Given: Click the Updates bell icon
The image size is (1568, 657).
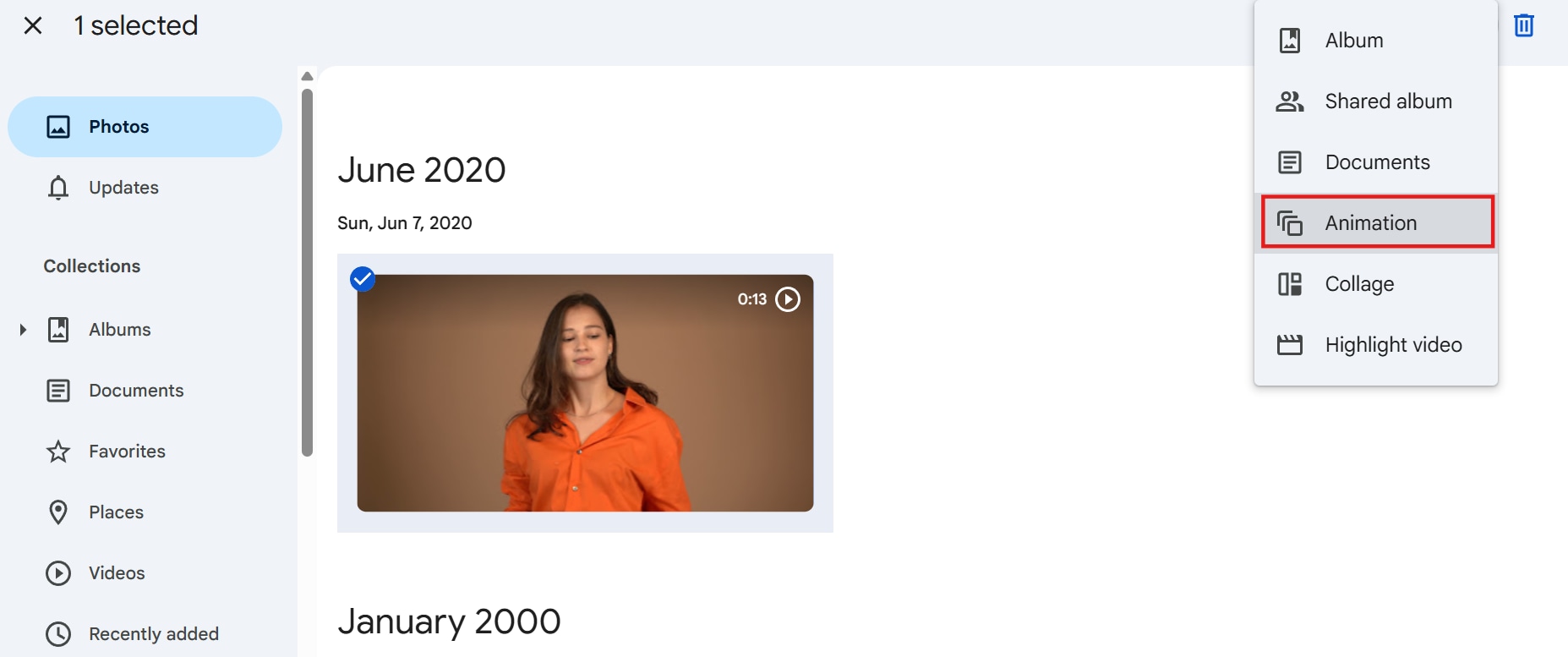Looking at the screenshot, I should pos(58,188).
